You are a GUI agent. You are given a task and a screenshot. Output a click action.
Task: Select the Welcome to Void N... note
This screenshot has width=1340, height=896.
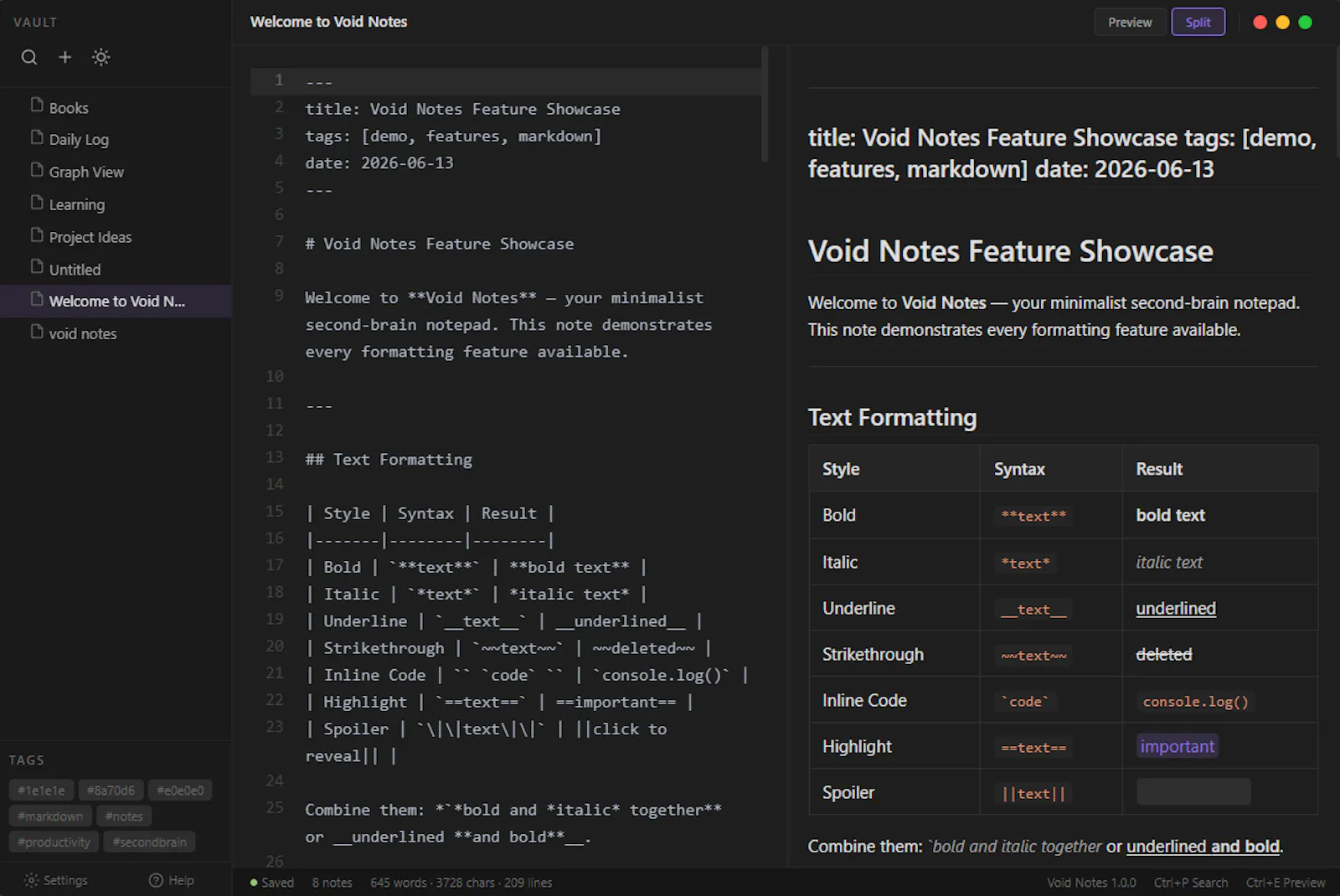point(116,301)
